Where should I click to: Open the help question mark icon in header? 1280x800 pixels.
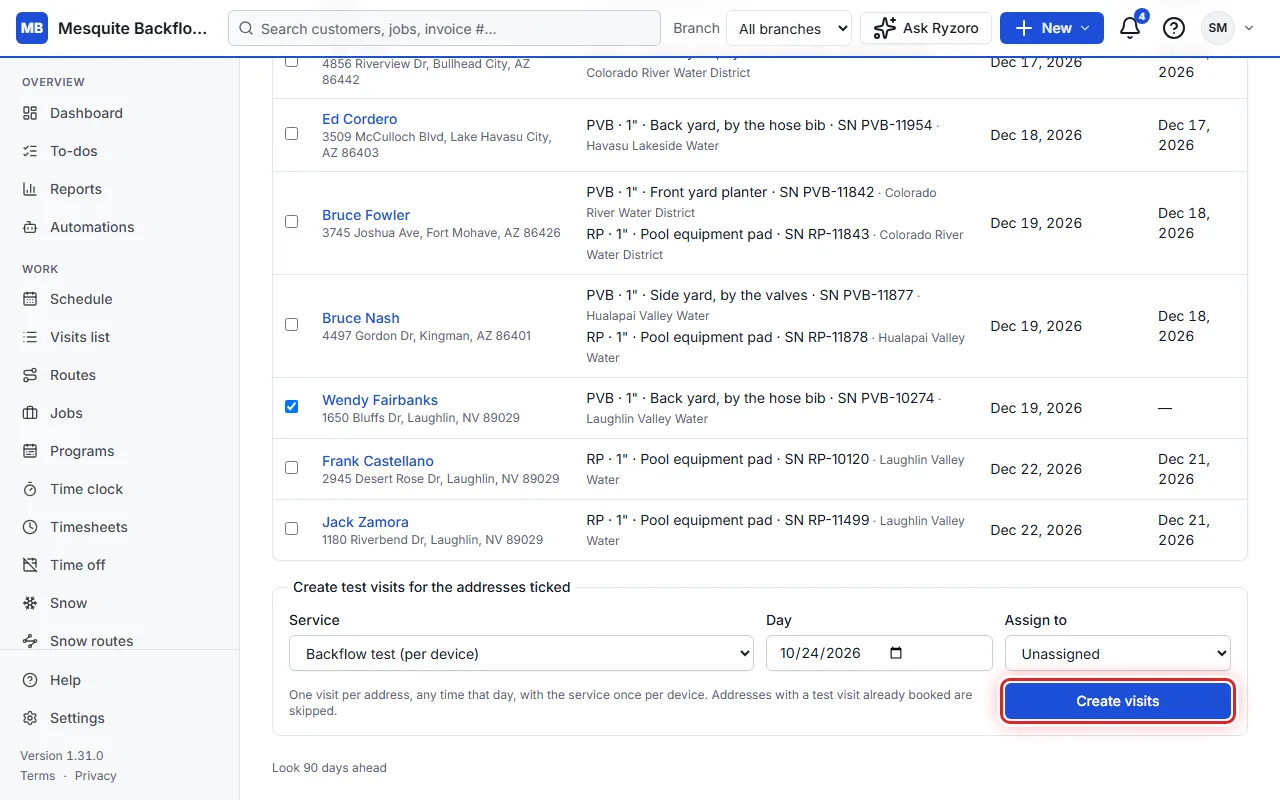1174,28
